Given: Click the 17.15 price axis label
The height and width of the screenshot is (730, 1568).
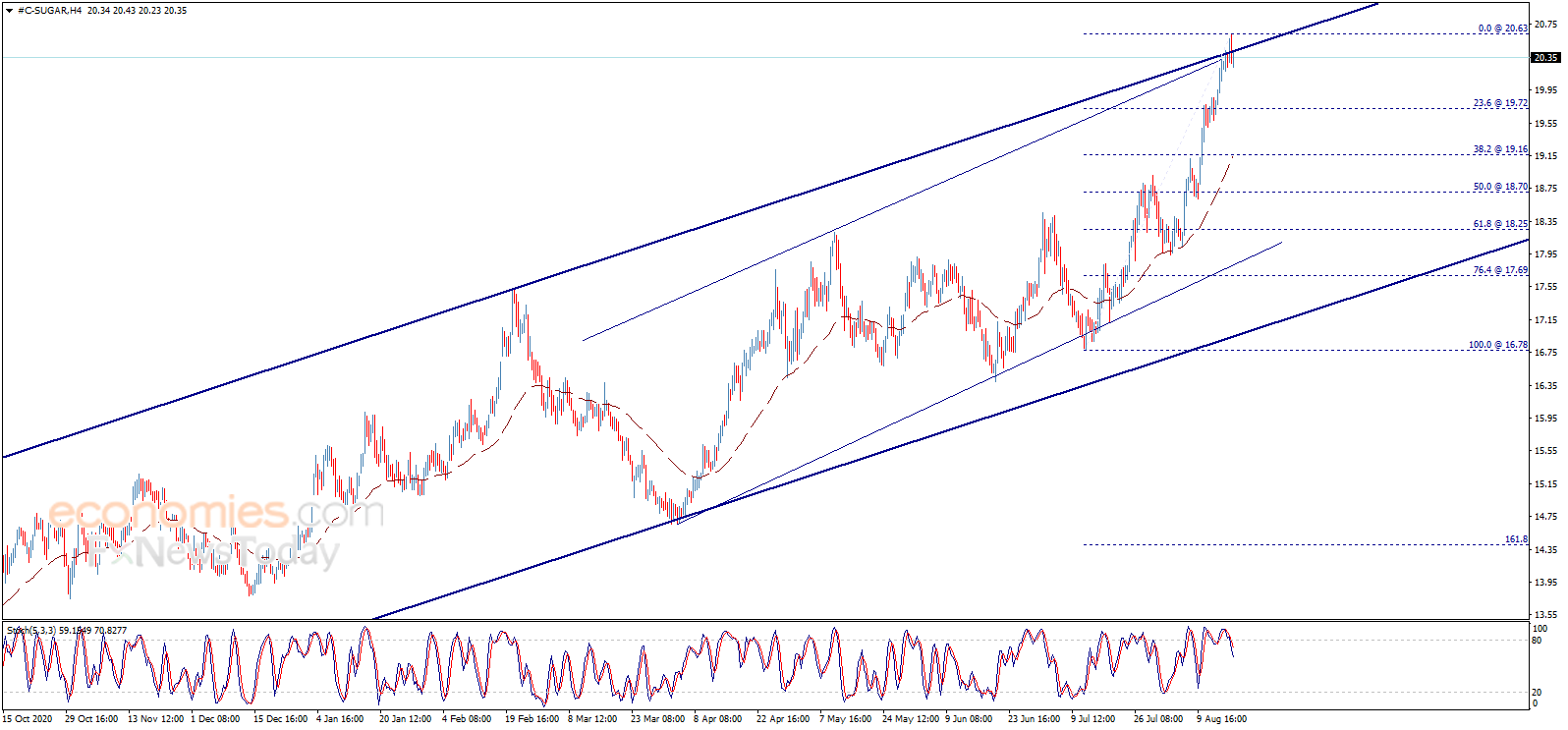Looking at the screenshot, I should coord(1546,320).
